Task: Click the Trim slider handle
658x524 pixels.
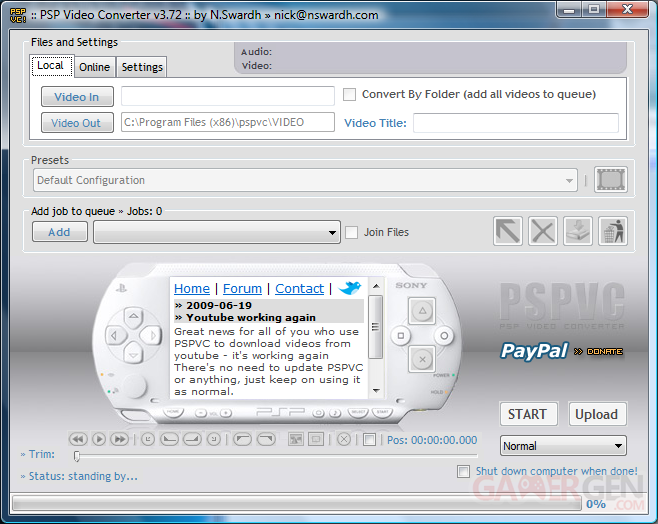Action: click(x=77, y=456)
